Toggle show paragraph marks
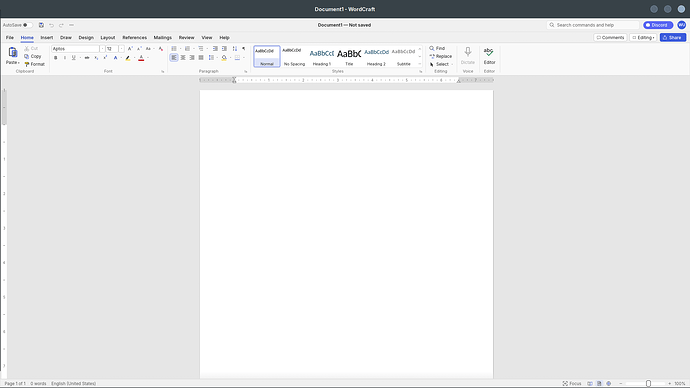Viewport: 690px width, 388px height. (x=244, y=49)
